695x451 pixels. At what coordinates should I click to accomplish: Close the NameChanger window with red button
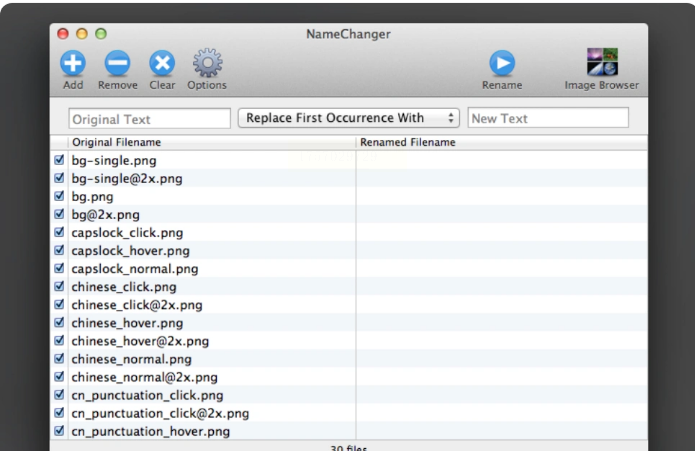click(x=63, y=34)
